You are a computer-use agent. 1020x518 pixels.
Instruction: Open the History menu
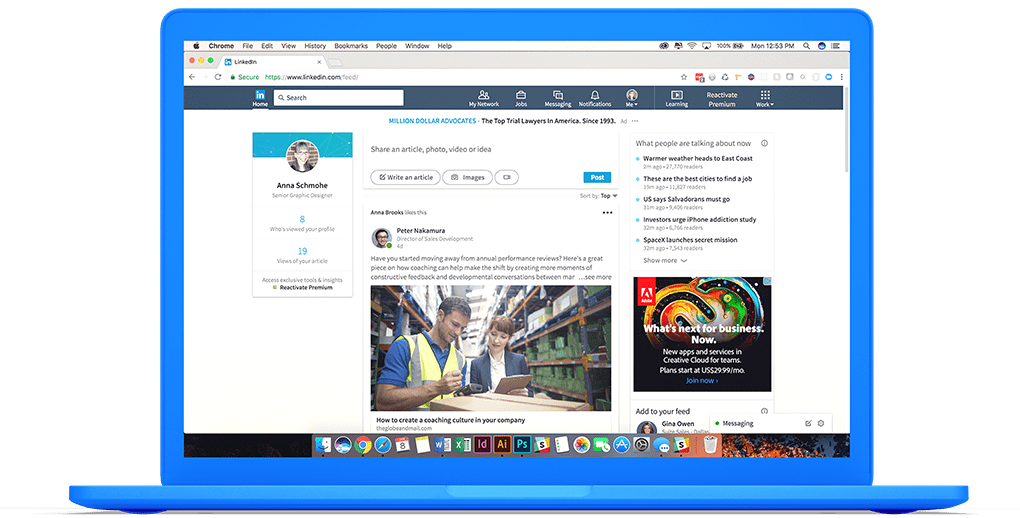[315, 46]
